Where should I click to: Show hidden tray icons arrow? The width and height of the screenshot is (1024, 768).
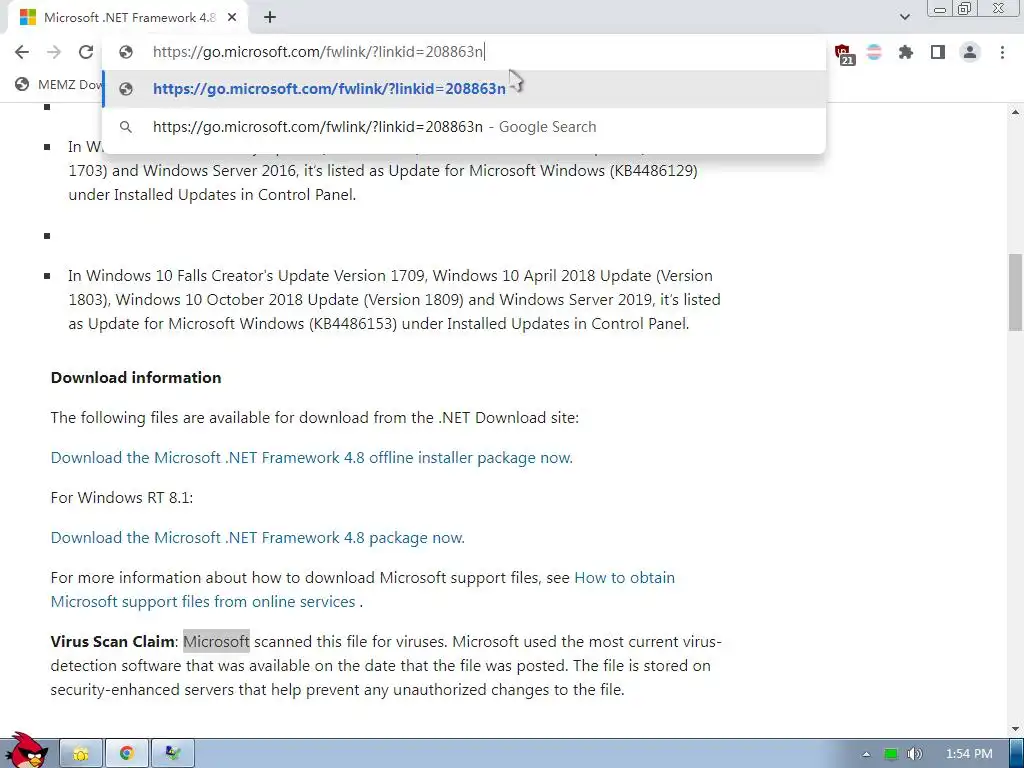866,754
